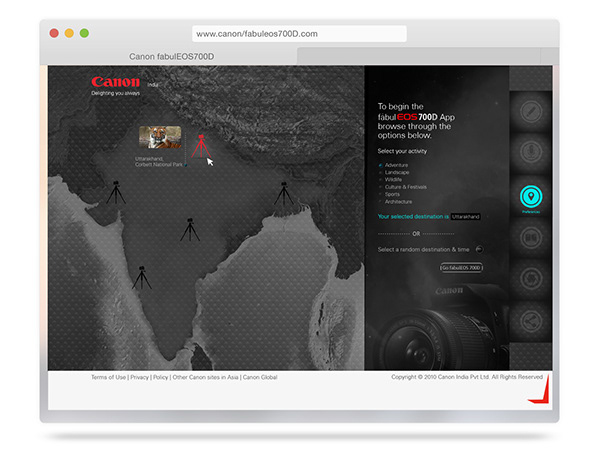
Task: Choose the black tripod marker in central India
Action: point(190,230)
